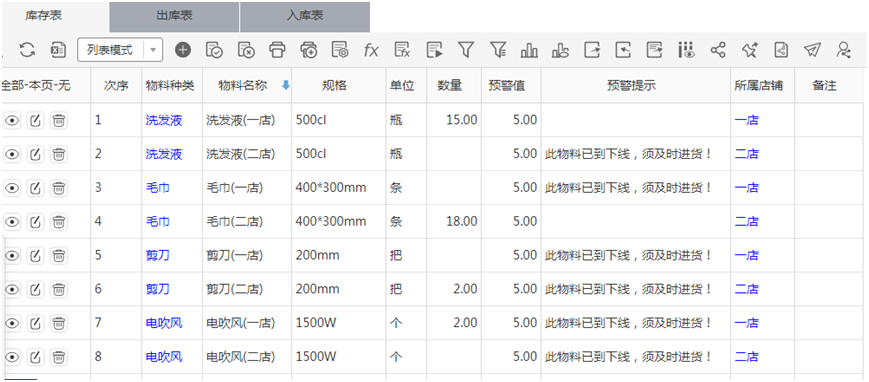Delete row 2 洗发液(二店) with trash icon

tap(59, 154)
